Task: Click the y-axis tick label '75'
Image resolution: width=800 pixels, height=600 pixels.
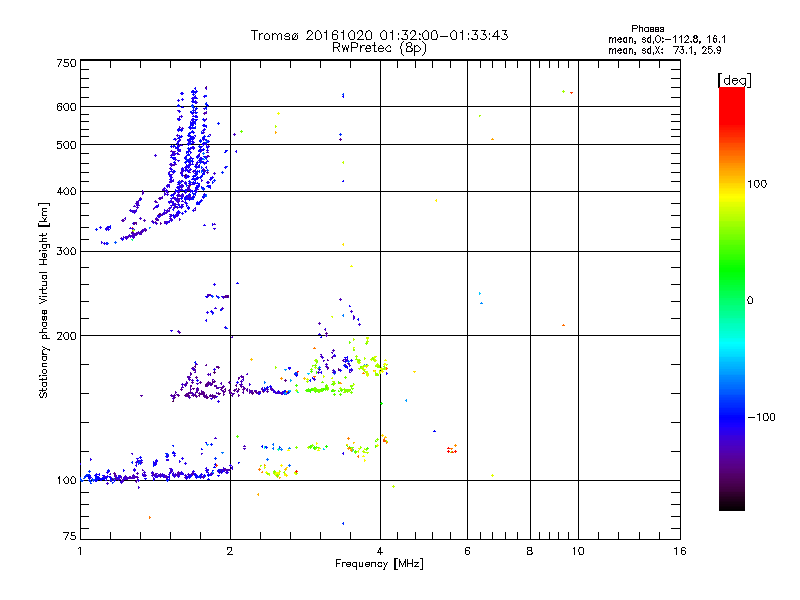Action: 70,536
